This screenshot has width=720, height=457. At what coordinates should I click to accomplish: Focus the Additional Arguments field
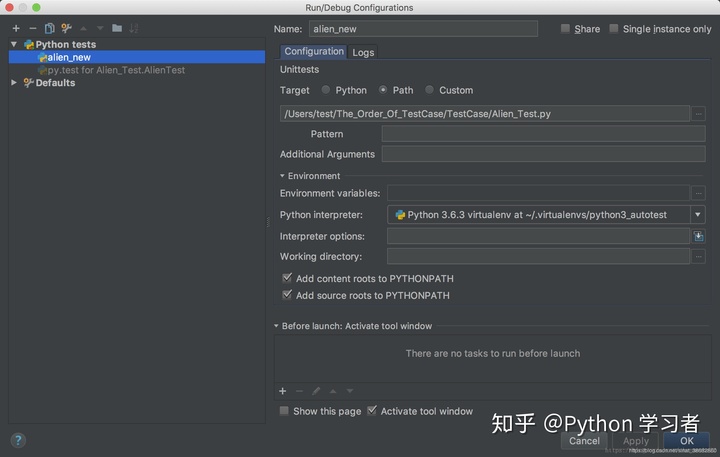pyautogui.click(x=543, y=154)
